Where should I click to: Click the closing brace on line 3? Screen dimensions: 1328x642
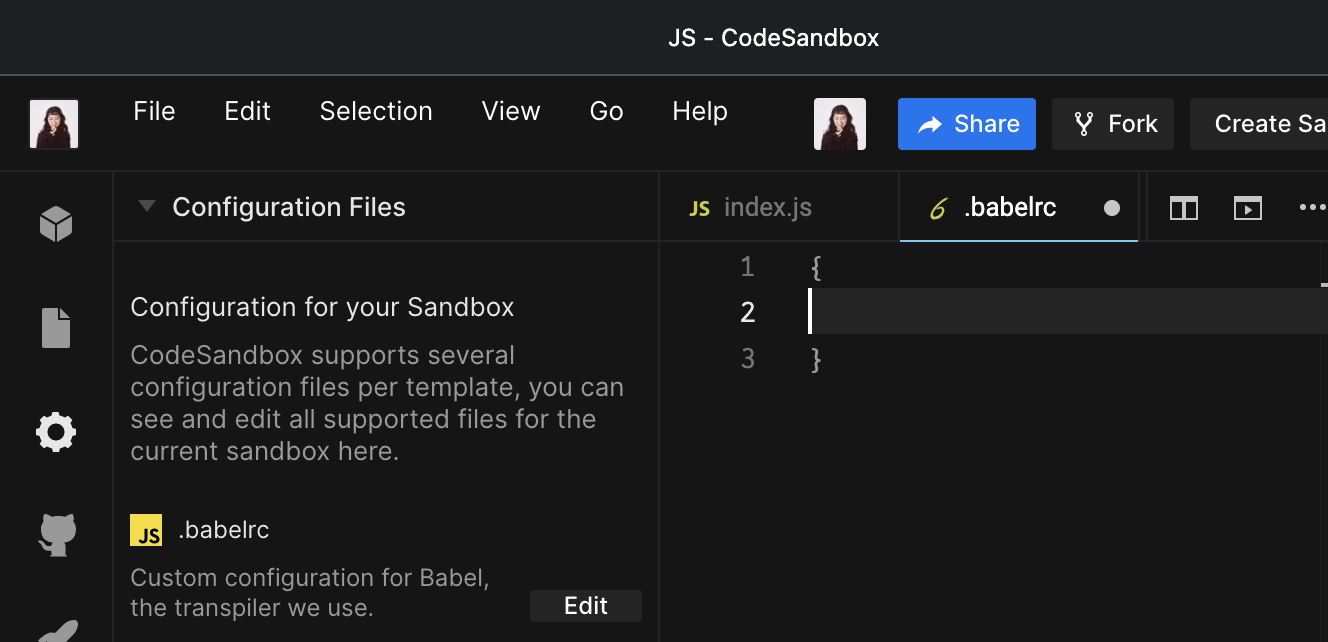click(x=816, y=359)
